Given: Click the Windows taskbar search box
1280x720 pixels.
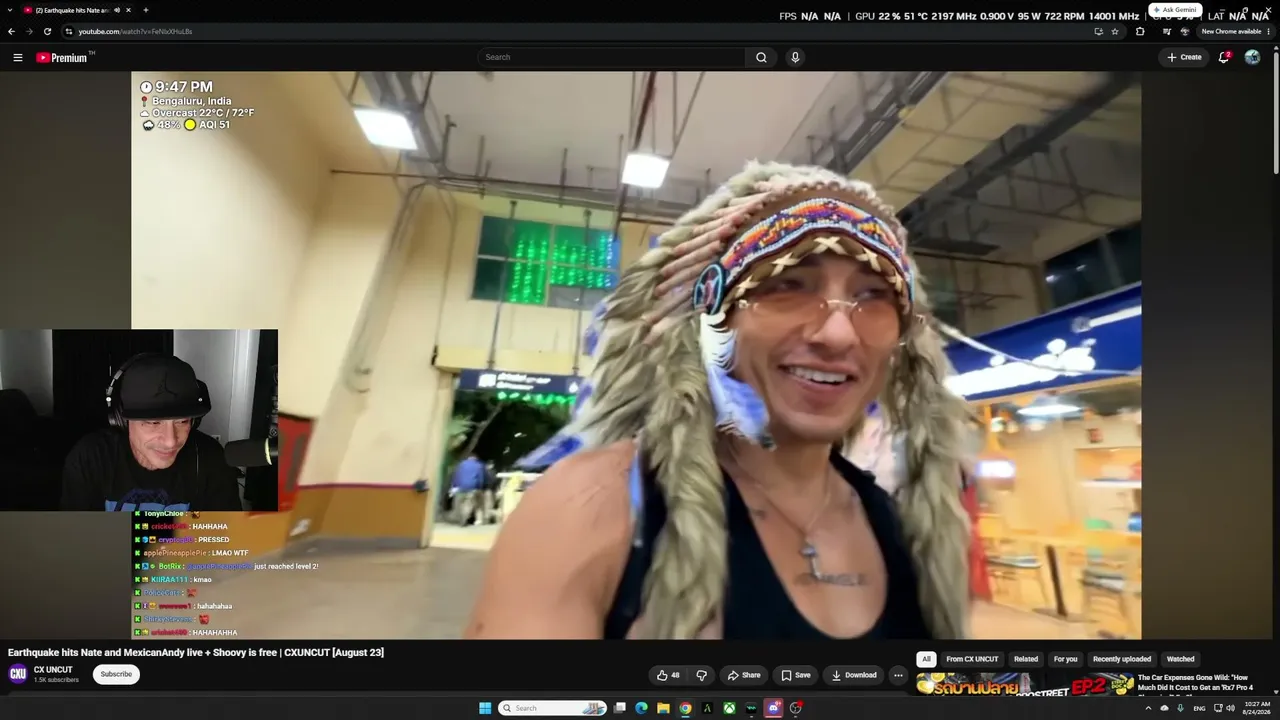Looking at the screenshot, I should coord(552,708).
